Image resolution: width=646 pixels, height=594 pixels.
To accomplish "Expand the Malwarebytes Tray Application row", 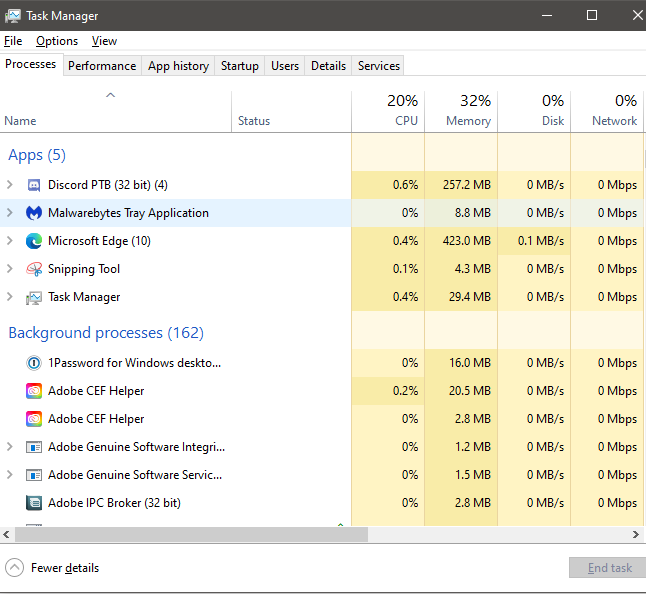I will click(10, 213).
